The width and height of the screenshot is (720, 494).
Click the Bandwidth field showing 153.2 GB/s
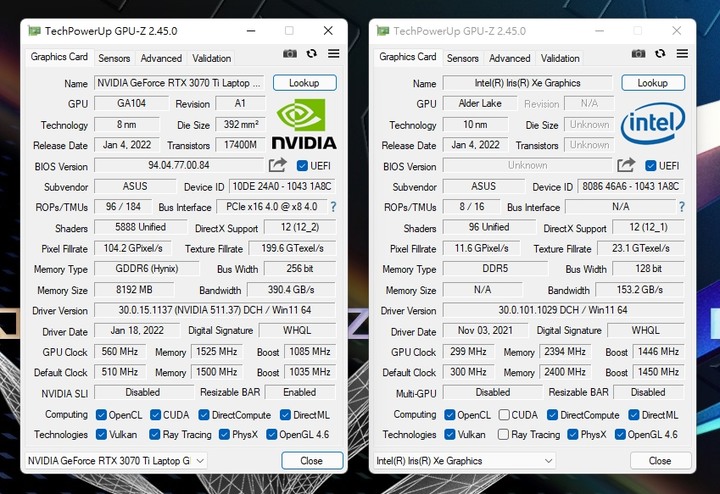(x=640, y=290)
